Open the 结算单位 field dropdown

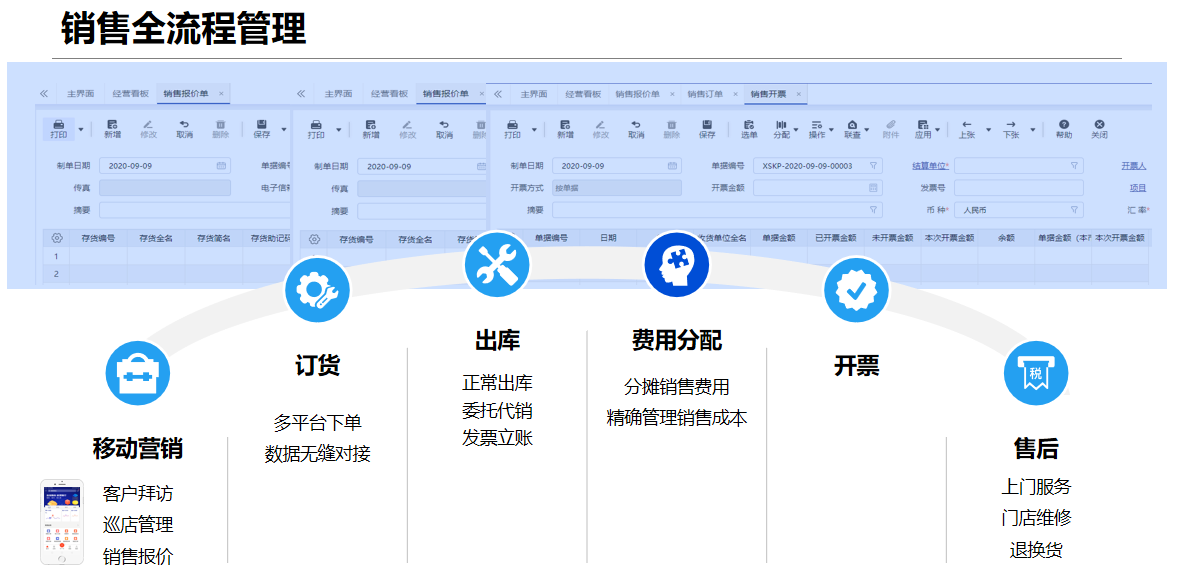[x=1074, y=165]
